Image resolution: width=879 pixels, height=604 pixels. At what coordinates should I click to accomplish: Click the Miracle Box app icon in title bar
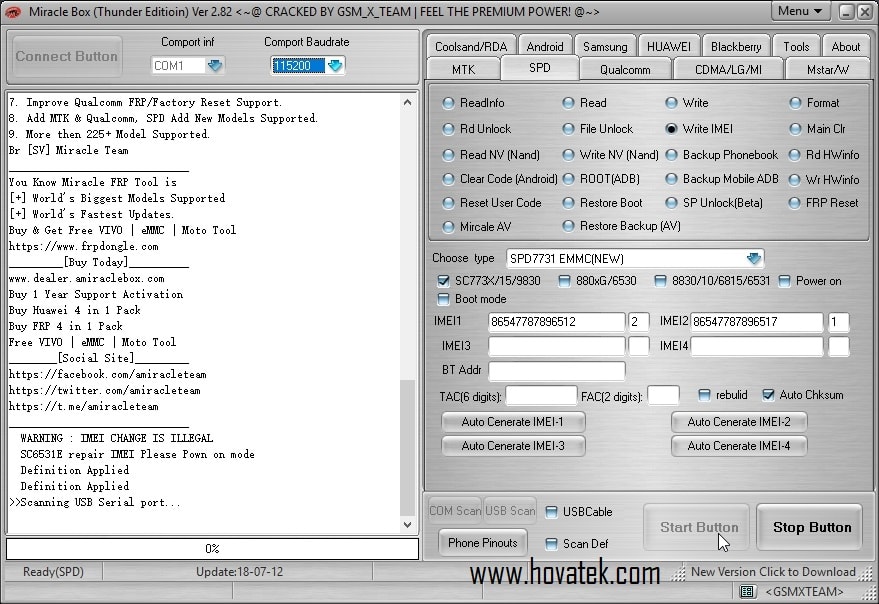pyautogui.click(x=12, y=11)
